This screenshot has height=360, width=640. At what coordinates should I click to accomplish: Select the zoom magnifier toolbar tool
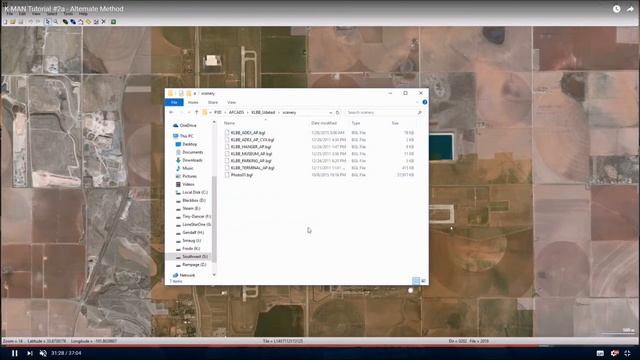(x=56, y=22)
